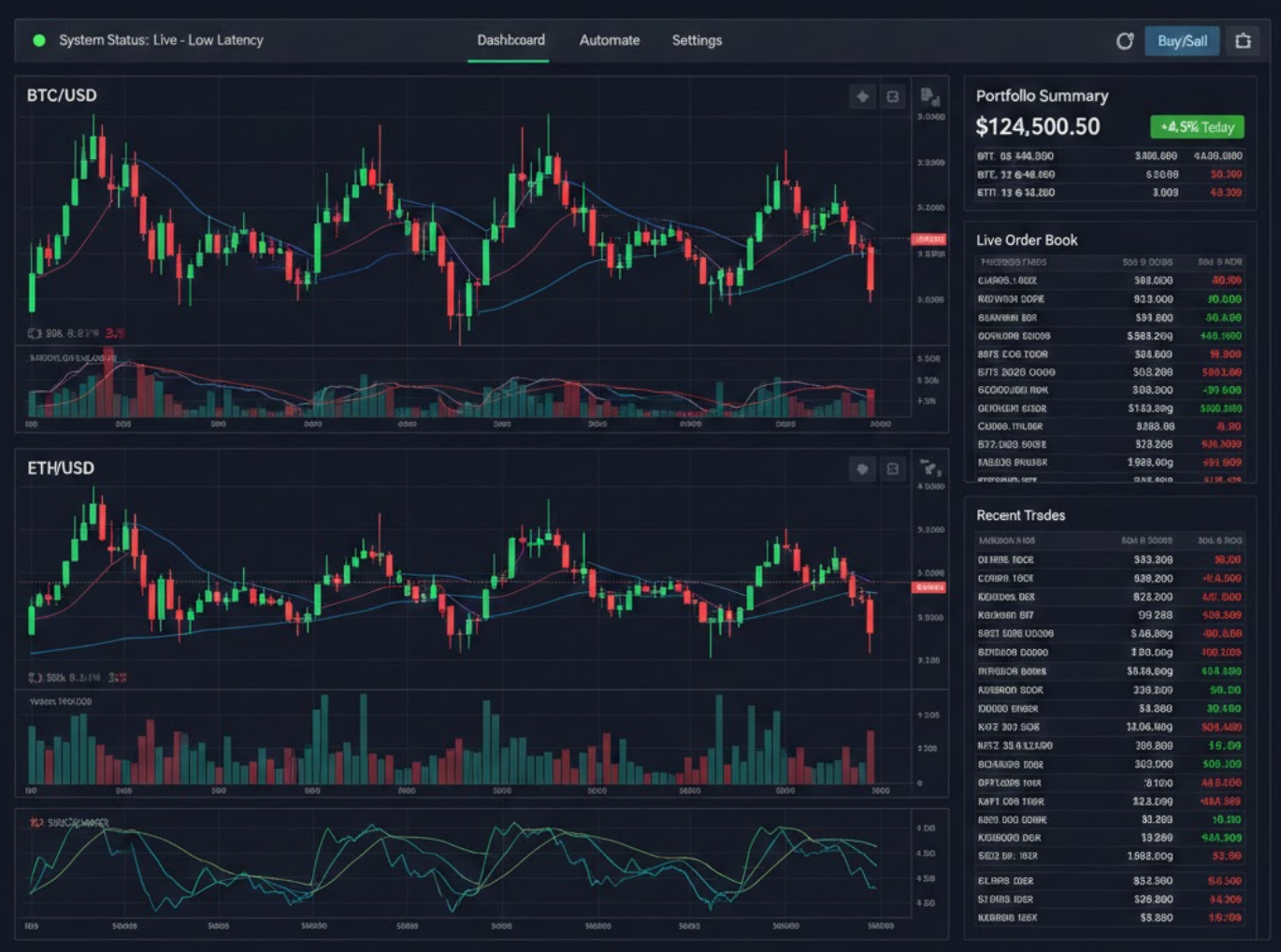Switch to the Automate tab
Screen dimensions: 1281x952
point(610,40)
